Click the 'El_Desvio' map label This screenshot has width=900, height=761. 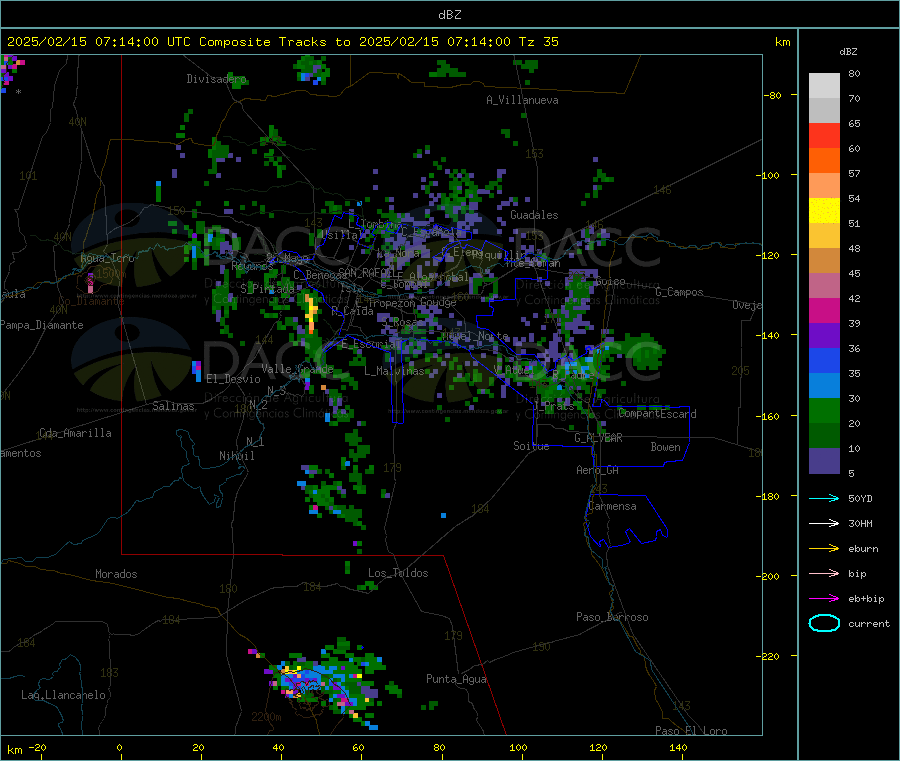click(233, 379)
